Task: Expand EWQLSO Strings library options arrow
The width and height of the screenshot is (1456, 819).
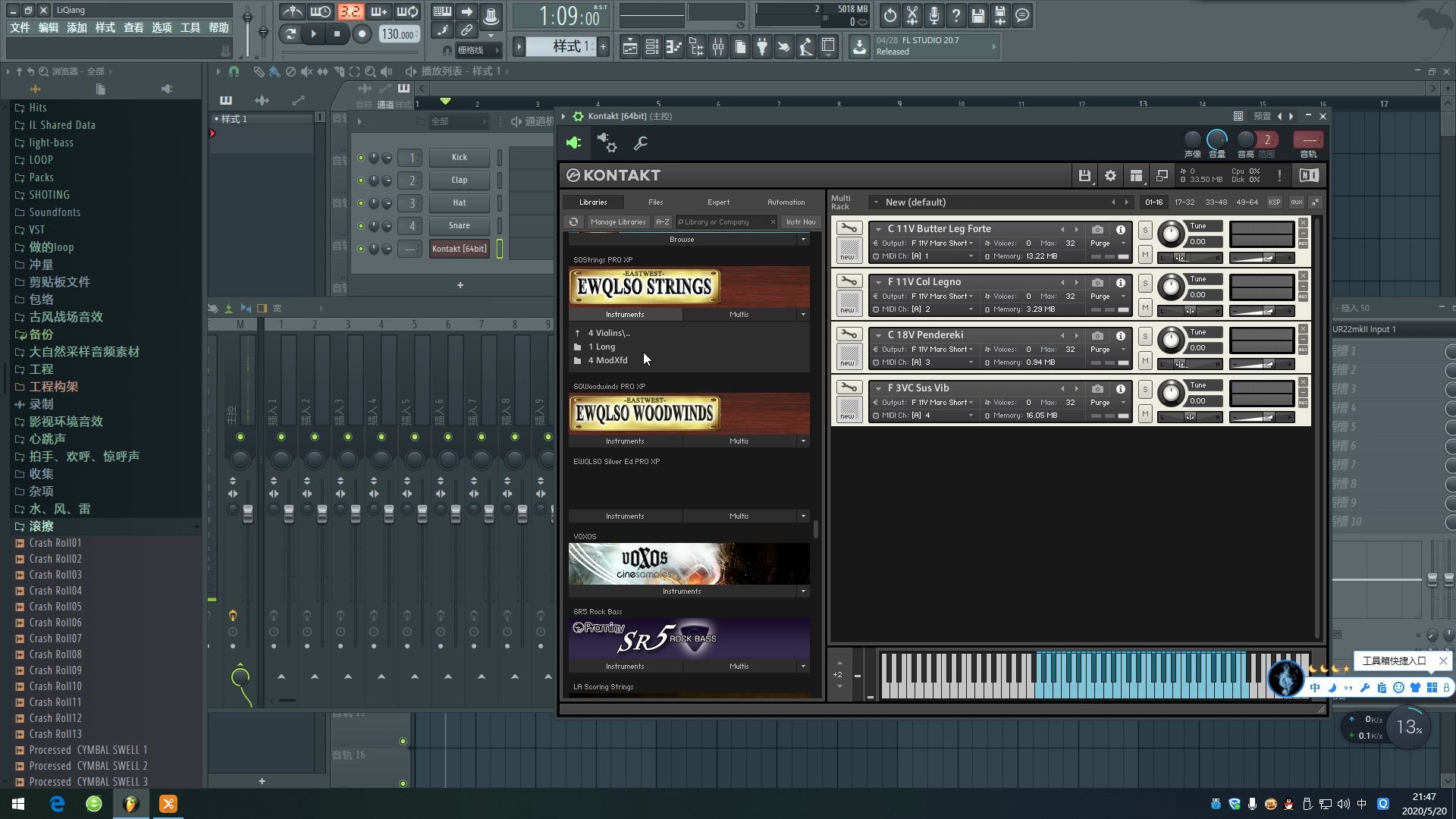Action: point(803,315)
